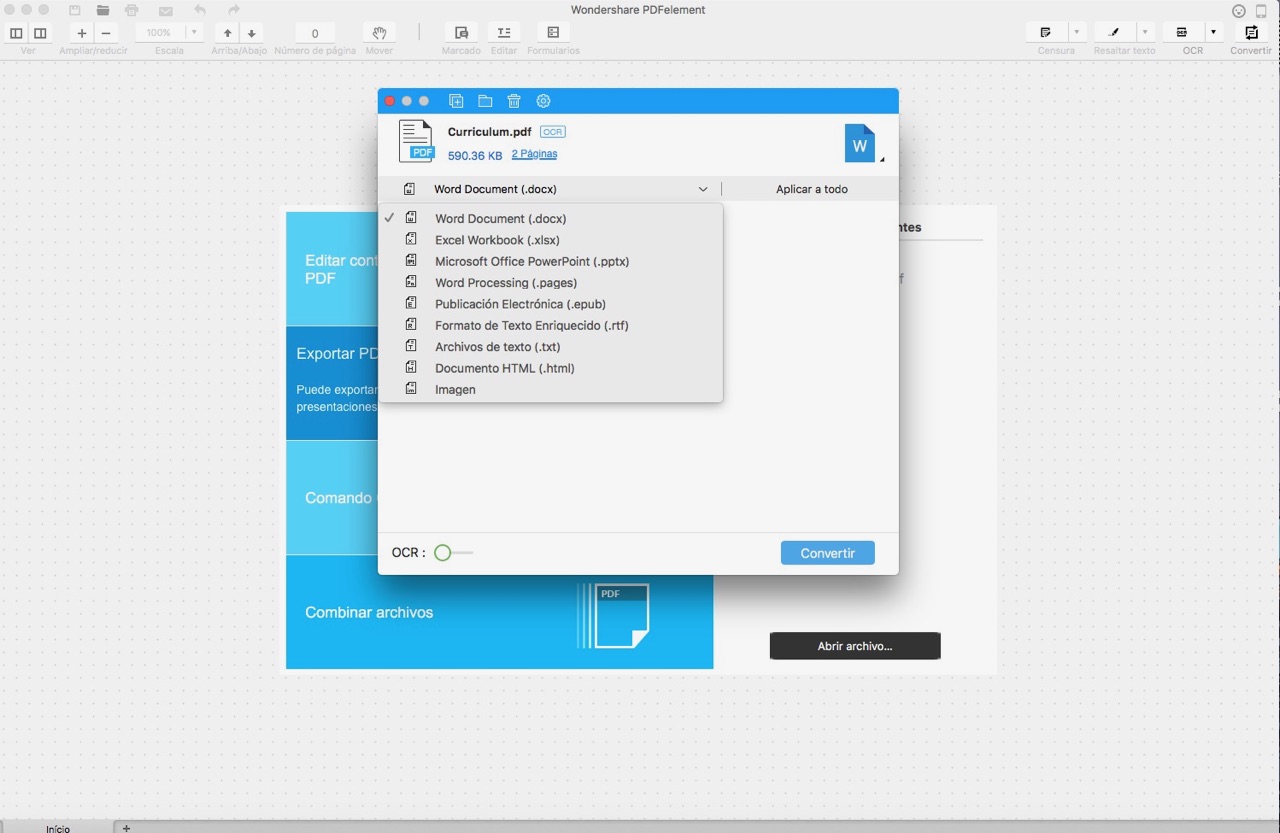This screenshot has height=833, width=1280.
Task: Click folder icon in converter dialog header
Action: [485, 101]
